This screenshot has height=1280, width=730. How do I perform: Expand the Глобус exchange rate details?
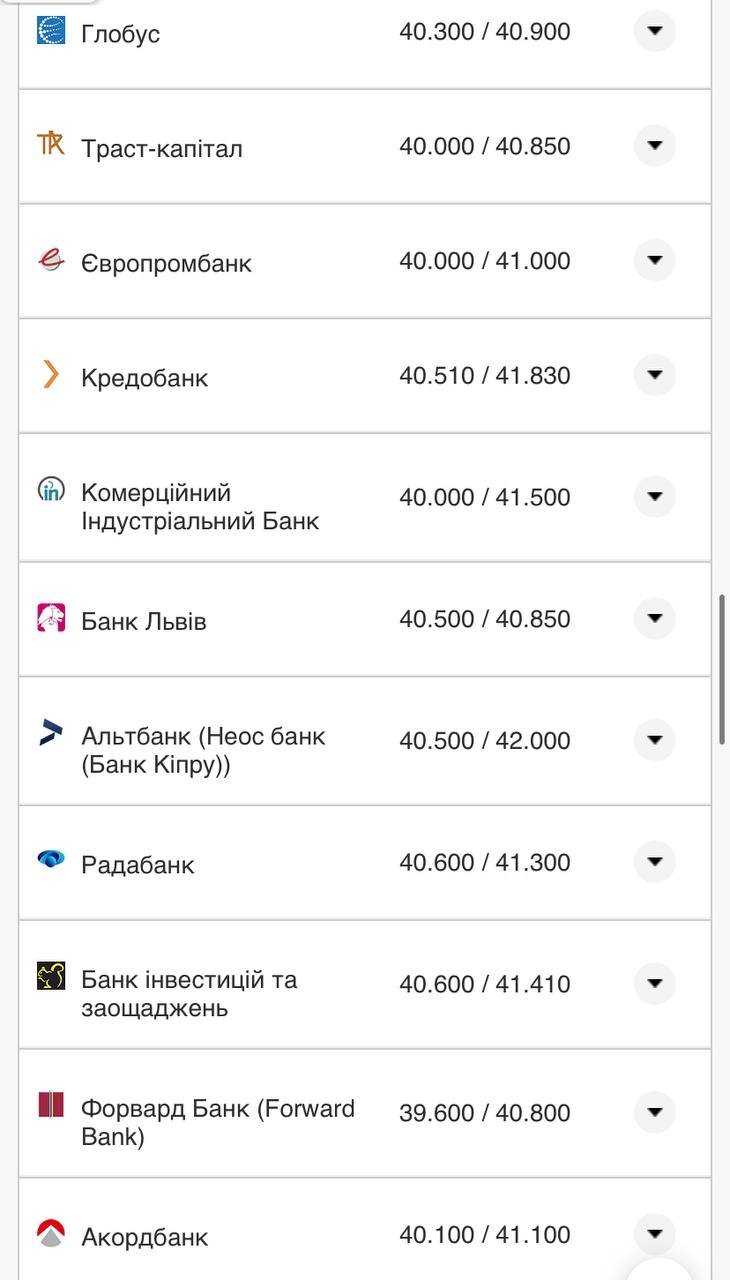click(x=655, y=31)
